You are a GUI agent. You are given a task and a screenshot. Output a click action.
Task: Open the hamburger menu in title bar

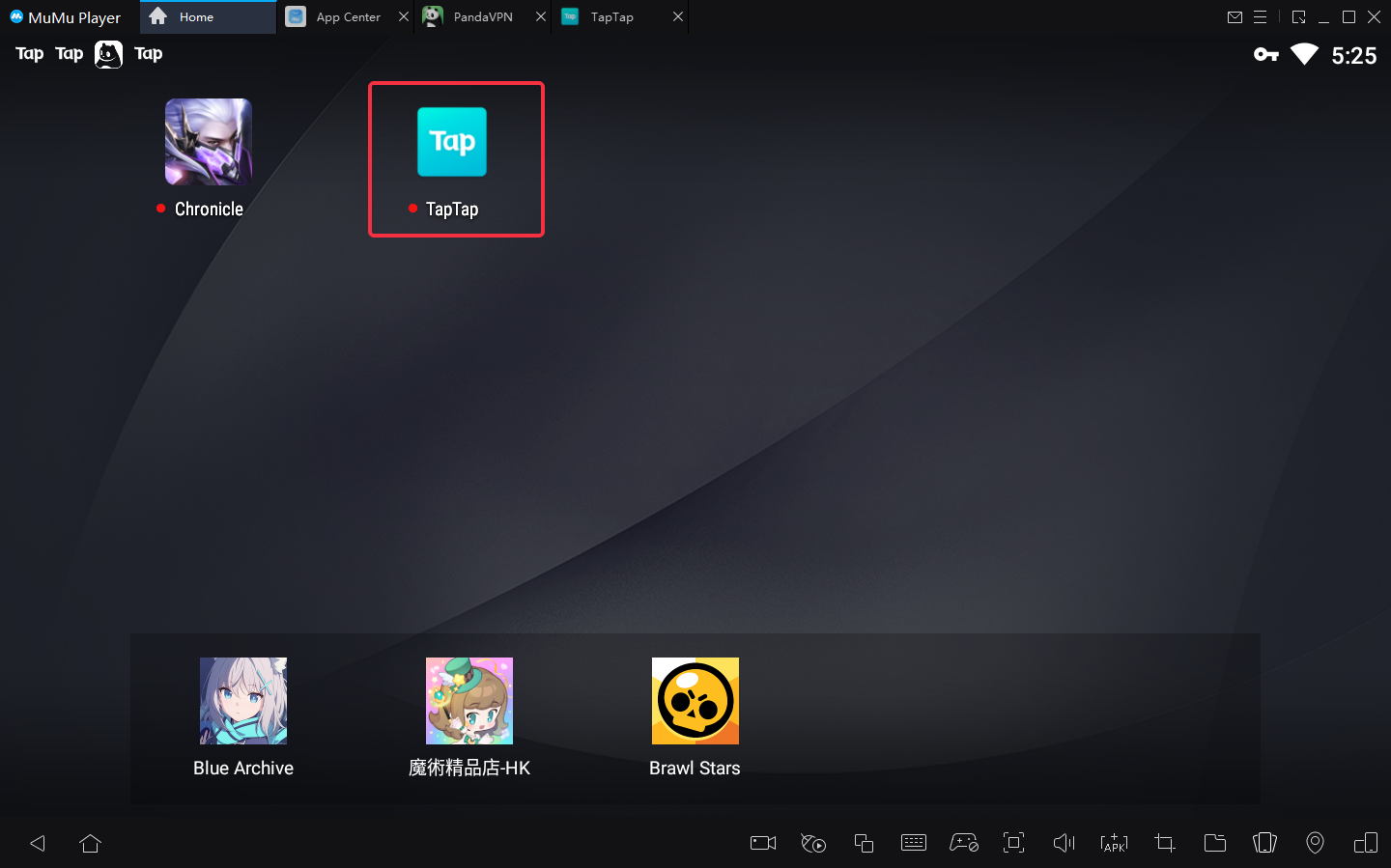click(x=1260, y=16)
